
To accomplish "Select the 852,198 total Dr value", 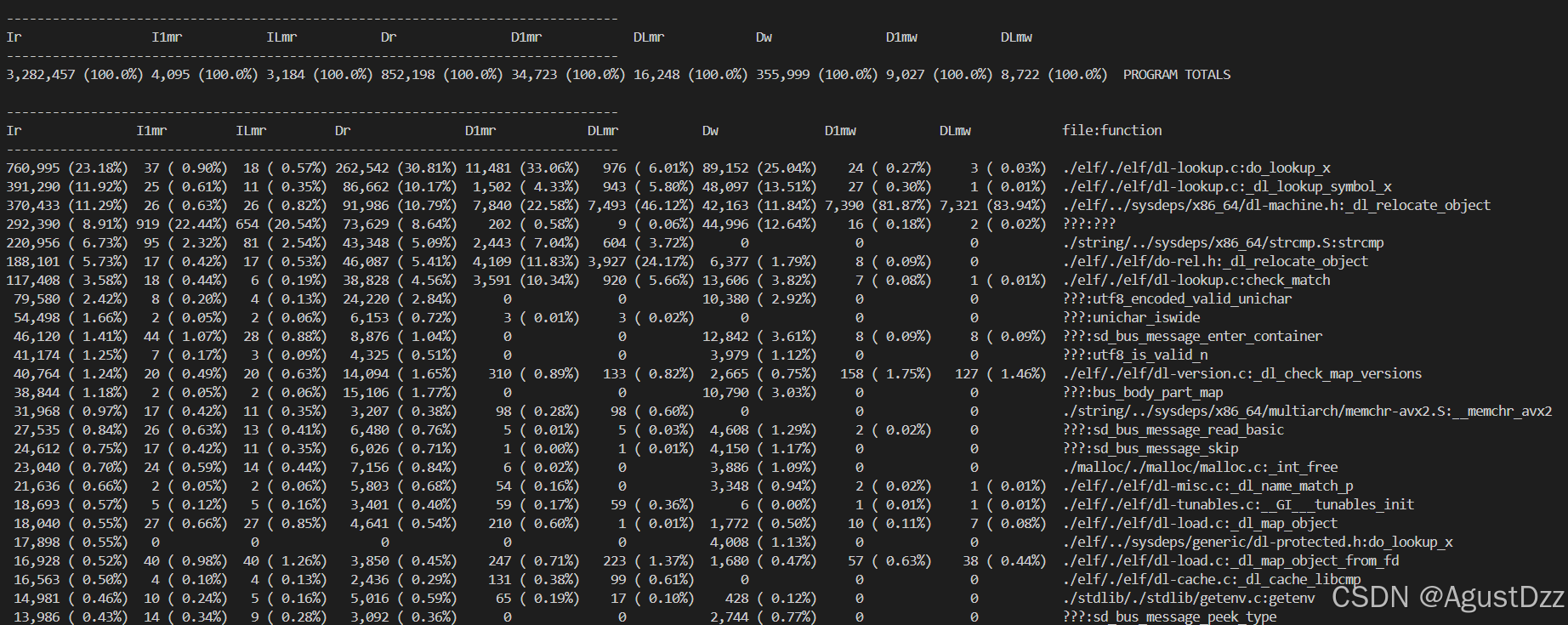I will (408, 75).
